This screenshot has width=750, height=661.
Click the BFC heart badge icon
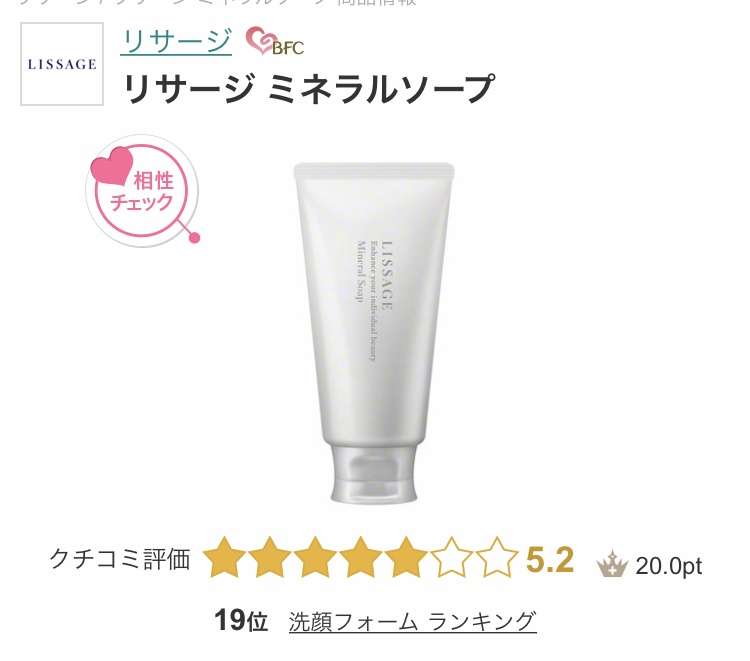tap(275, 42)
